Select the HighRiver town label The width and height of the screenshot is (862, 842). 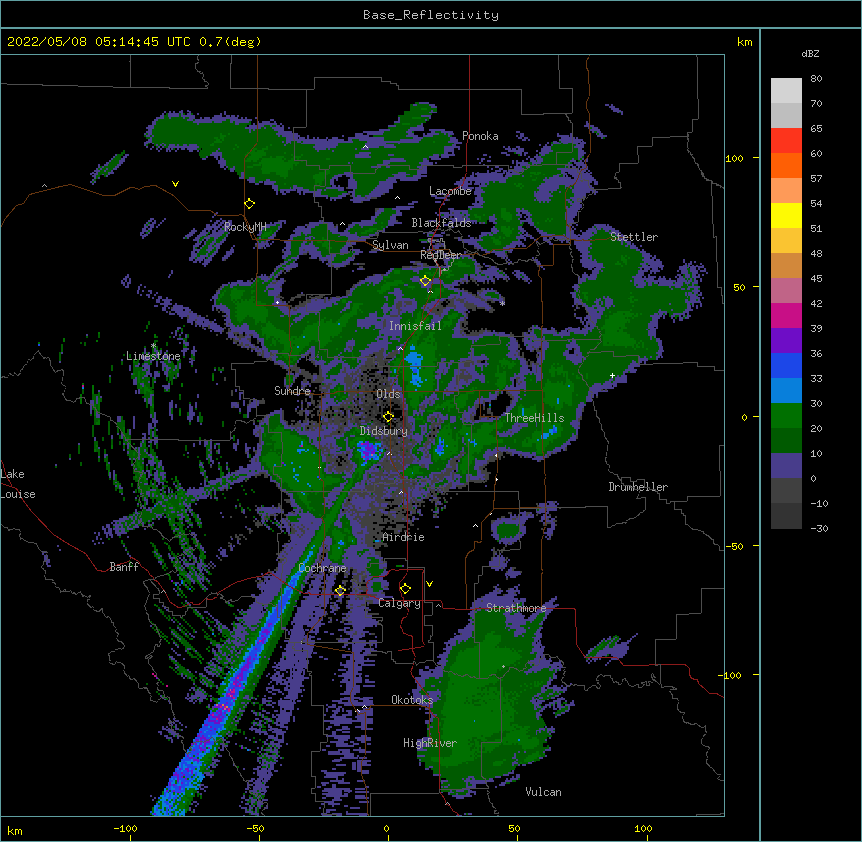click(430, 743)
